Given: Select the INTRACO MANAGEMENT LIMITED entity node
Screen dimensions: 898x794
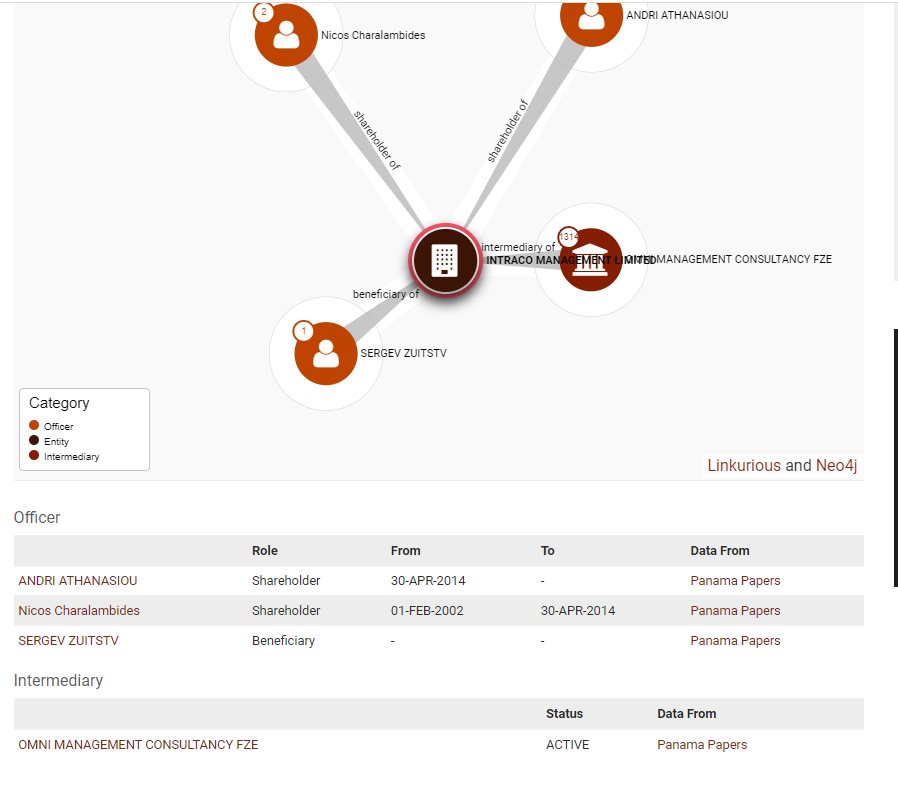Looking at the screenshot, I should (x=444, y=260).
